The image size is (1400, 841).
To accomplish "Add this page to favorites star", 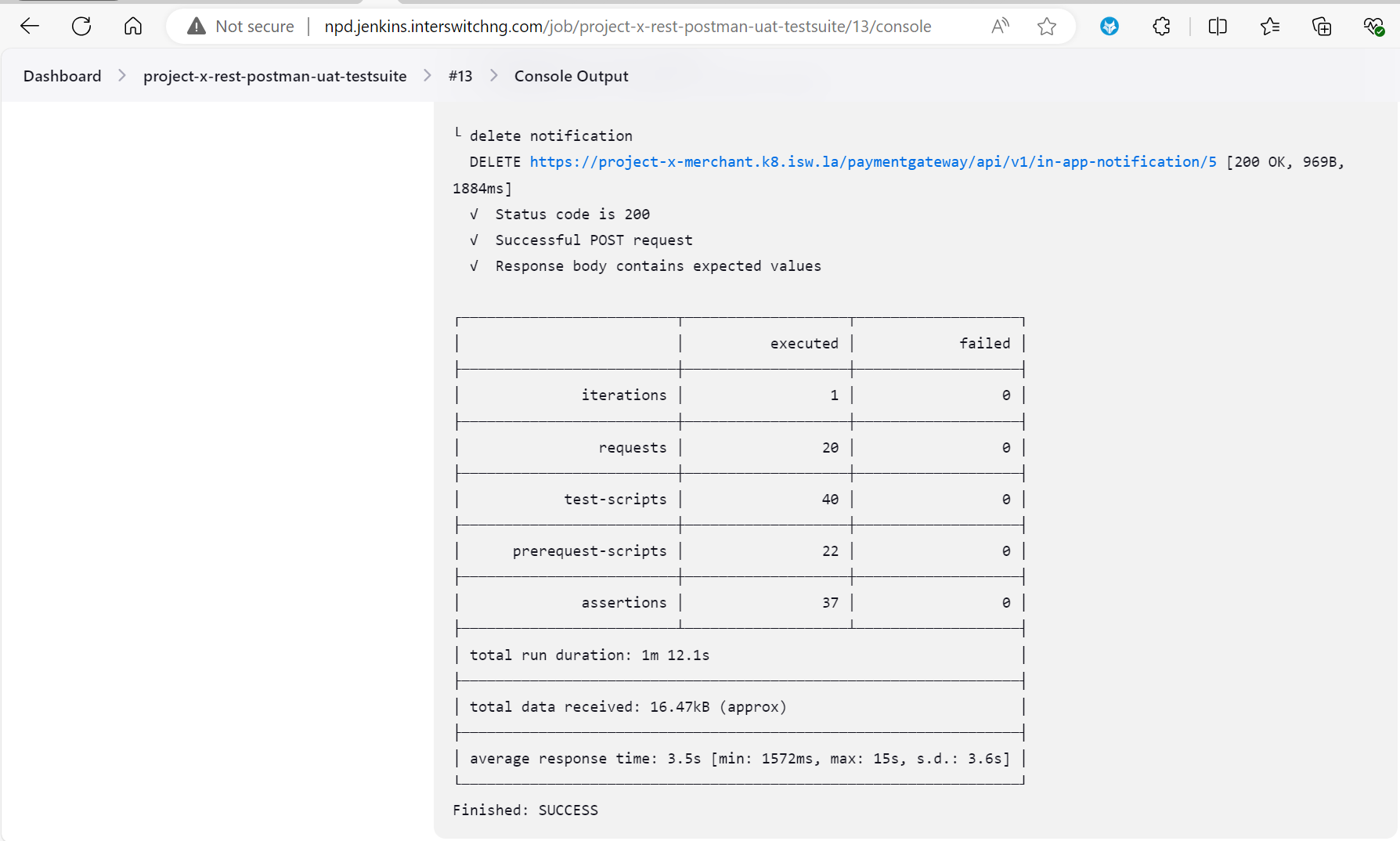I will coord(1047,27).
